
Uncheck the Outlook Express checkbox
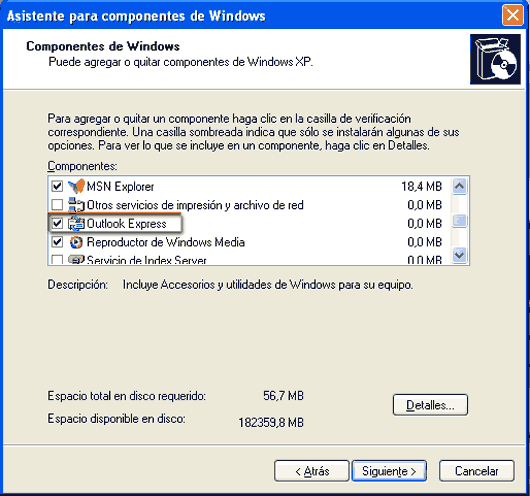tap(57, 223)
